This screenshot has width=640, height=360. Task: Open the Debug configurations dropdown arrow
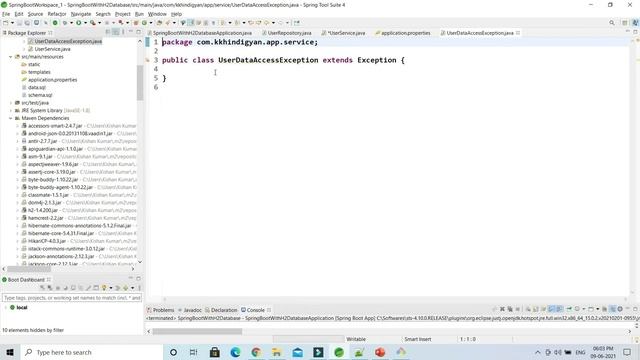[71, 23]
